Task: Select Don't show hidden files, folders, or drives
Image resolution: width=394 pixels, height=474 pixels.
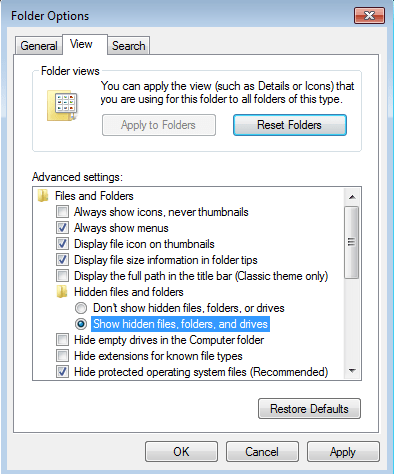Action: (x=81, y=308)
